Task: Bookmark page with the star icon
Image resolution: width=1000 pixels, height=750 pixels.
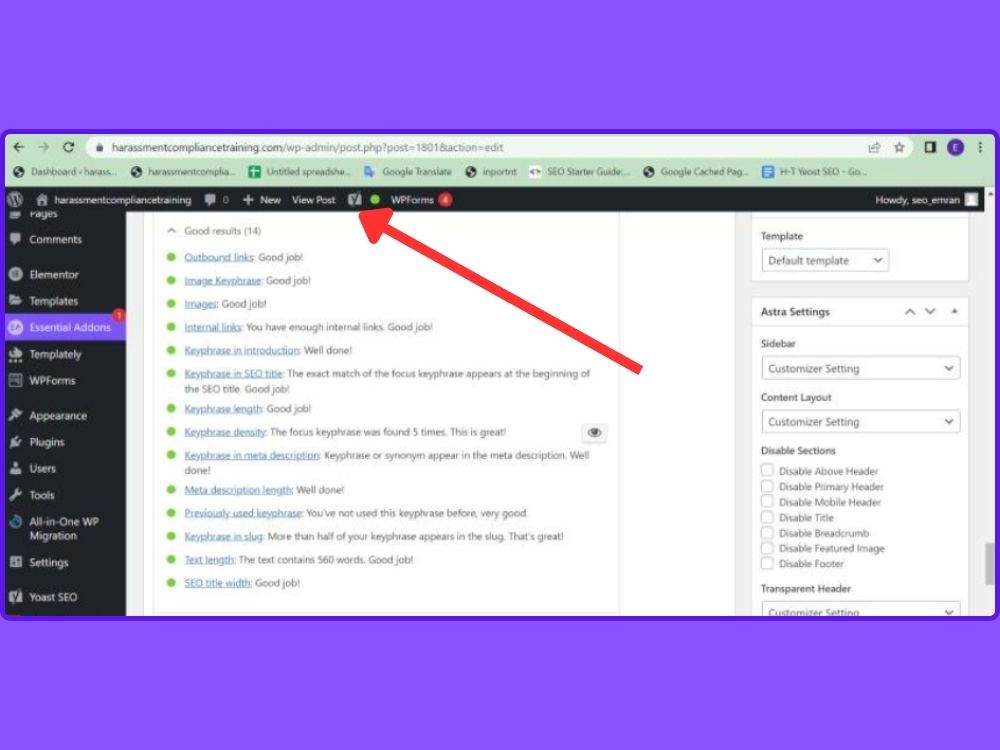Action: (899, 147)
